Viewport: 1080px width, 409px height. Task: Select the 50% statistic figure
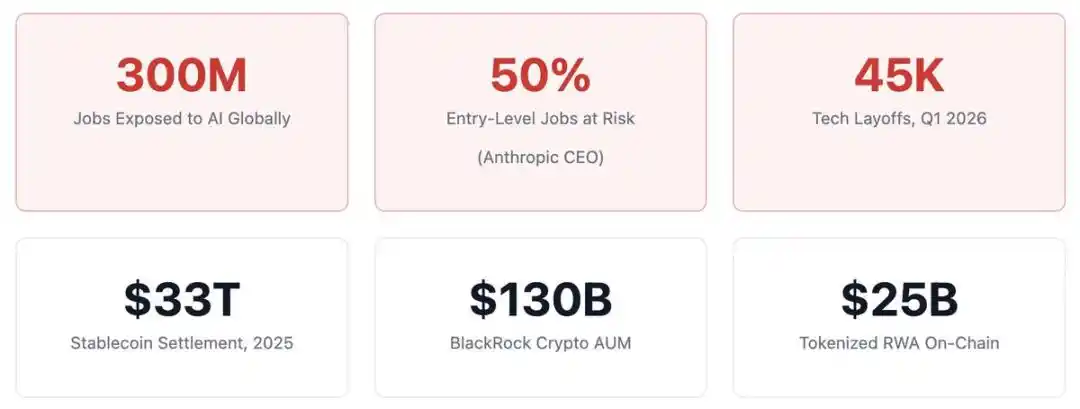[x=540, y=76]
